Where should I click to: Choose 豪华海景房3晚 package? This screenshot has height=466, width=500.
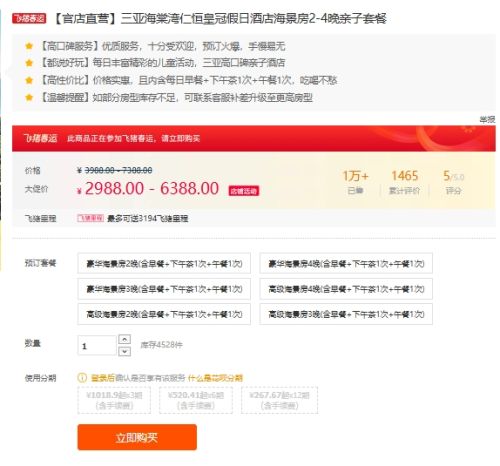coord(164,289)
